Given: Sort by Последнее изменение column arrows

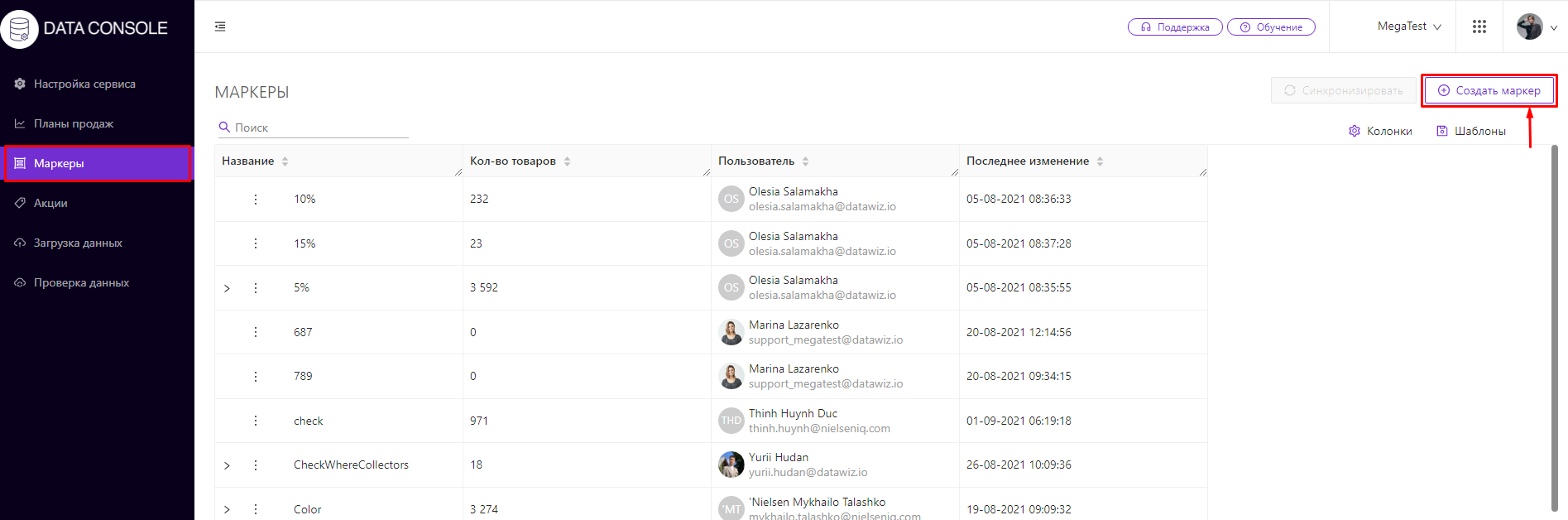Looking at the screenshot, I should click(1100, 161).
